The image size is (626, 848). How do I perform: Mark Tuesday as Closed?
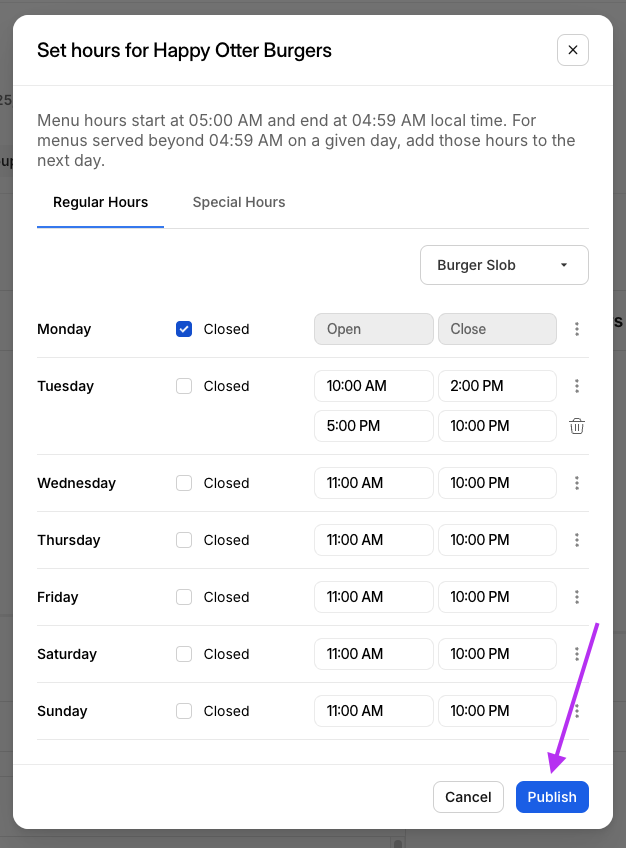click(184, 386)
